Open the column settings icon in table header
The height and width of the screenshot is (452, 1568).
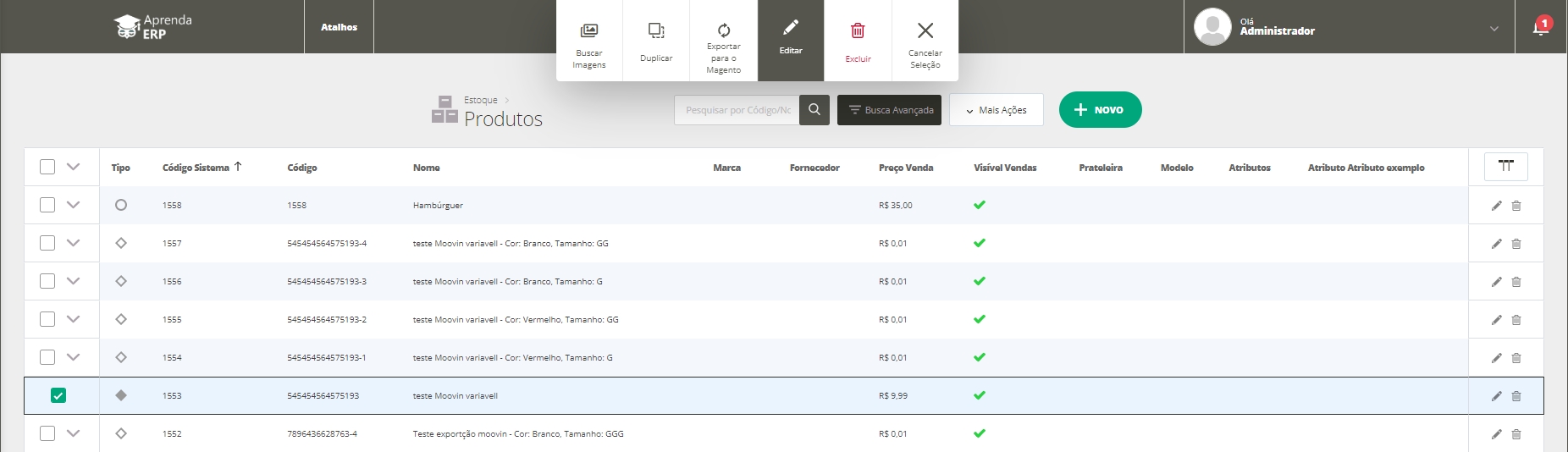pos(1505,167)
